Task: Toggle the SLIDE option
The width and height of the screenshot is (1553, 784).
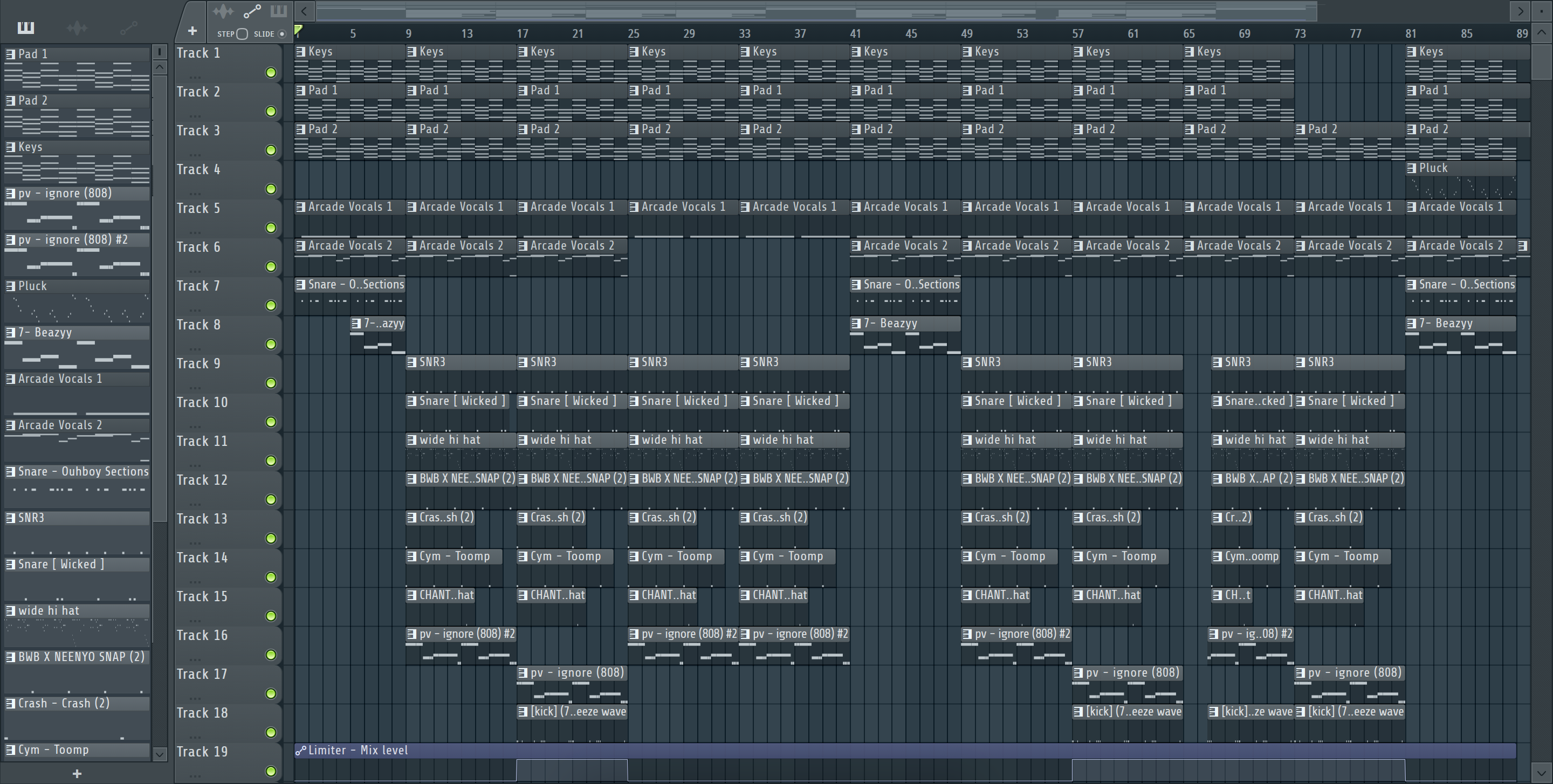Action: pyautogui.click(x=281, y=34)
